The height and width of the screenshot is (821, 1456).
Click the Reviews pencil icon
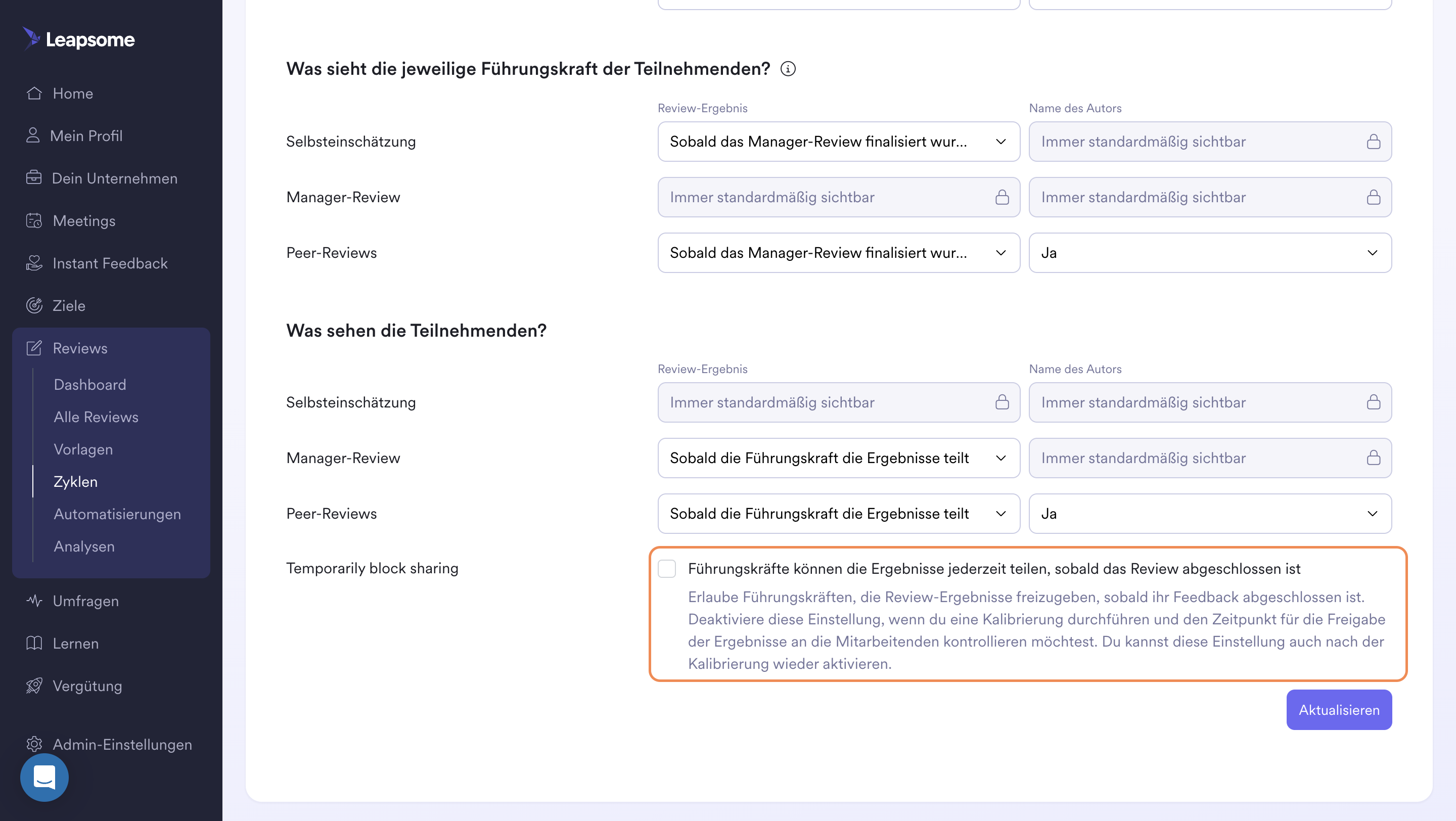(34, 348)
